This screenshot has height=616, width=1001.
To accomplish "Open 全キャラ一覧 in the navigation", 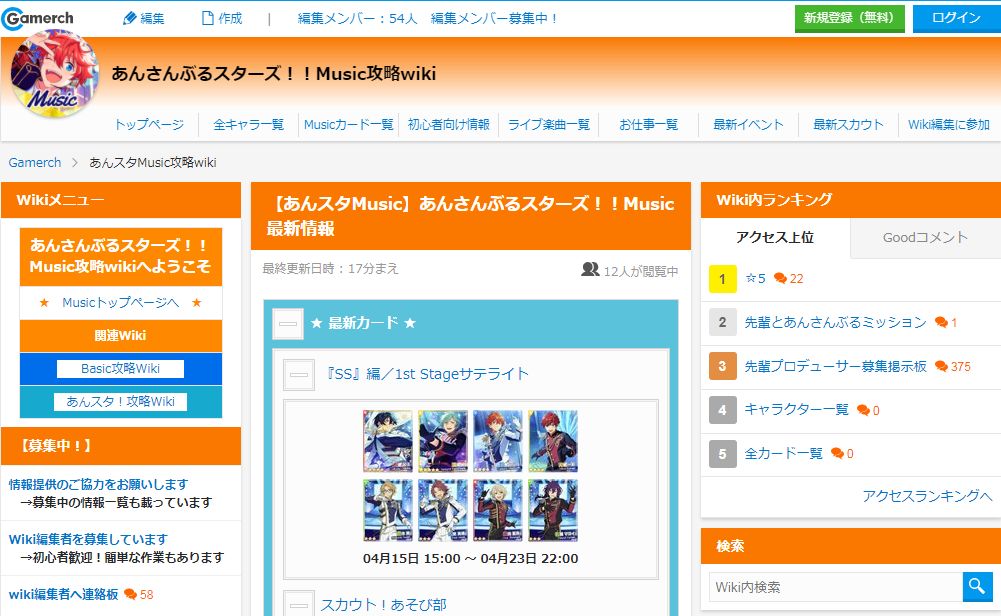I will (x=248, y=124).
